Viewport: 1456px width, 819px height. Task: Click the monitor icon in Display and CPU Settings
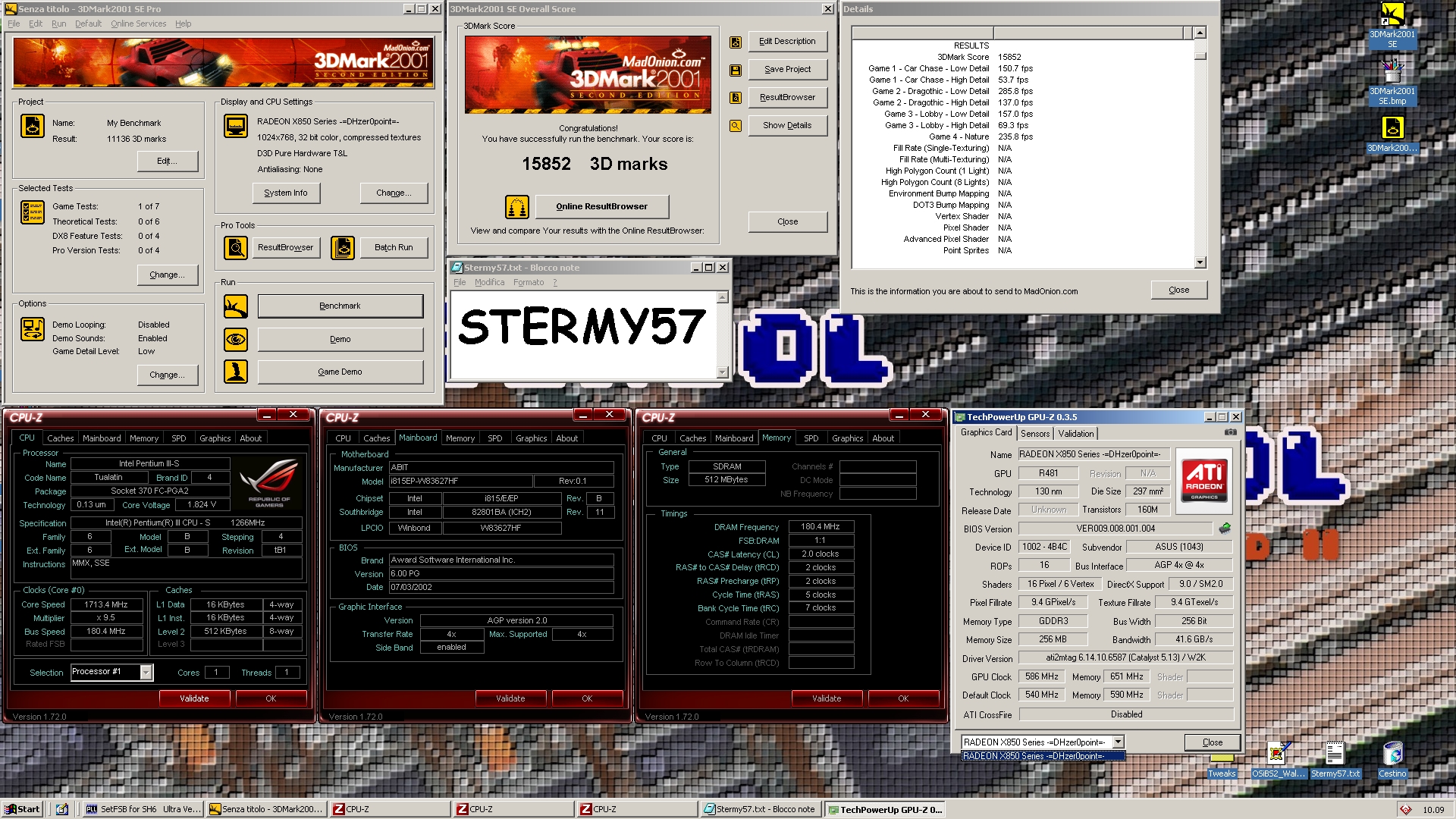pos(236,126)
